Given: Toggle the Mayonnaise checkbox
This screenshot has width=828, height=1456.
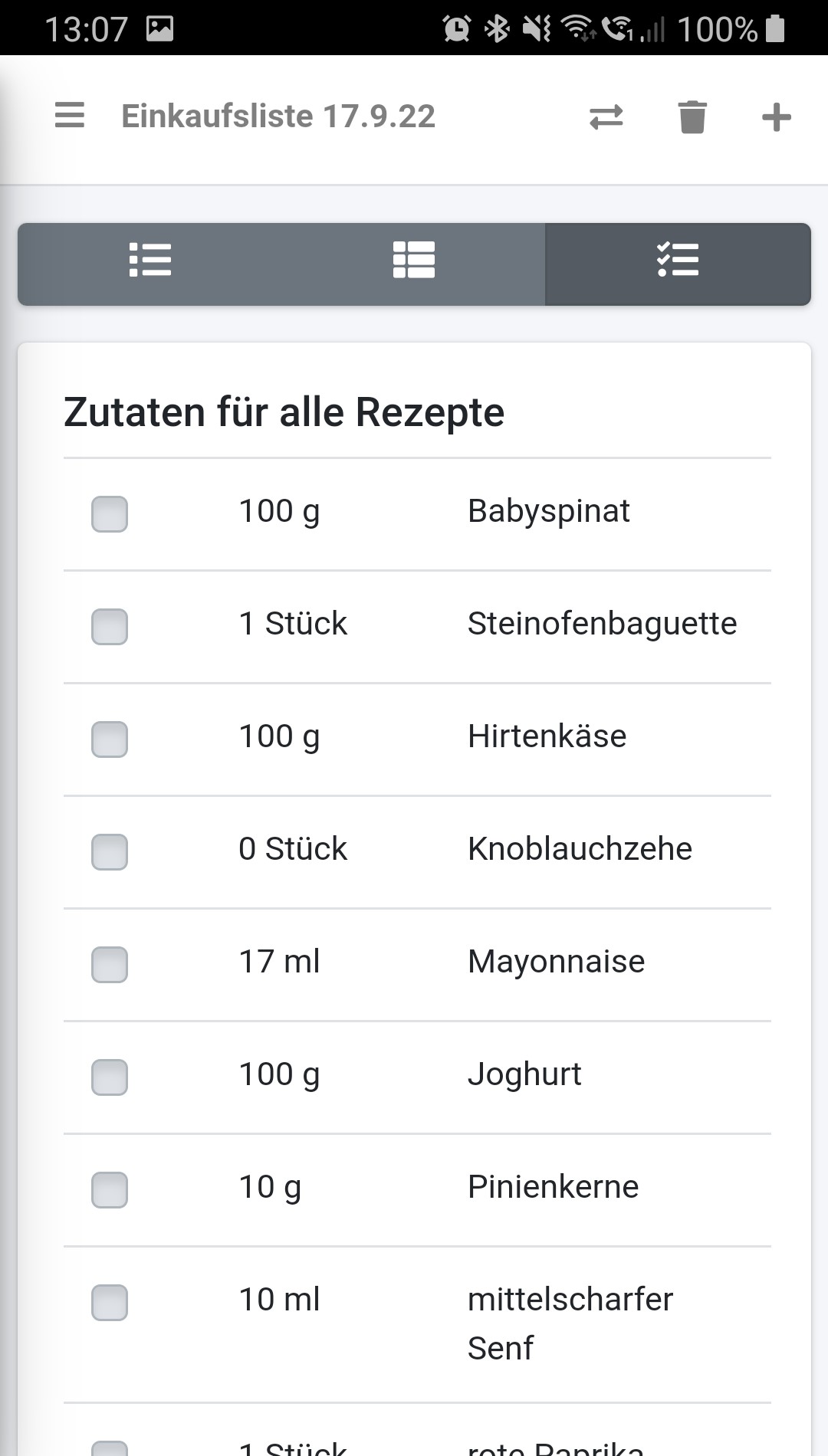Looking at the screenshot, I should tap(110, 964).
